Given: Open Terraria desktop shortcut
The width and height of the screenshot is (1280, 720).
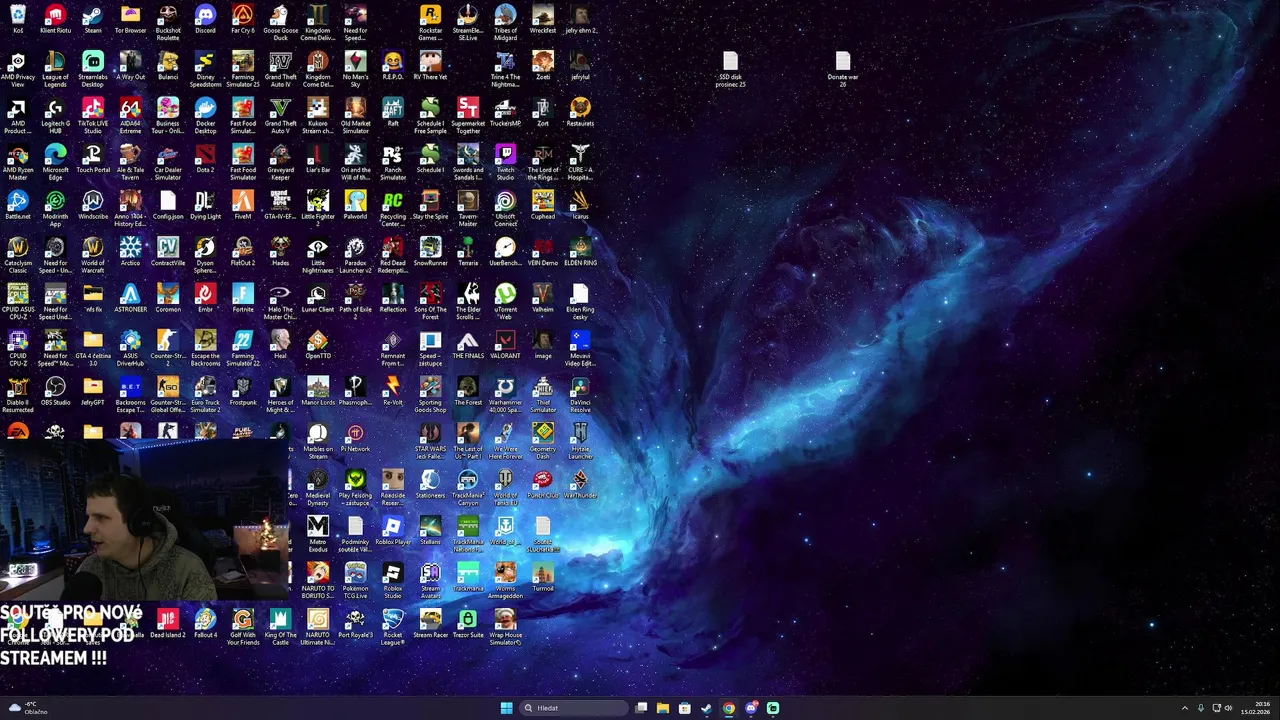Looking at the screenshot, I should [468, 251].
